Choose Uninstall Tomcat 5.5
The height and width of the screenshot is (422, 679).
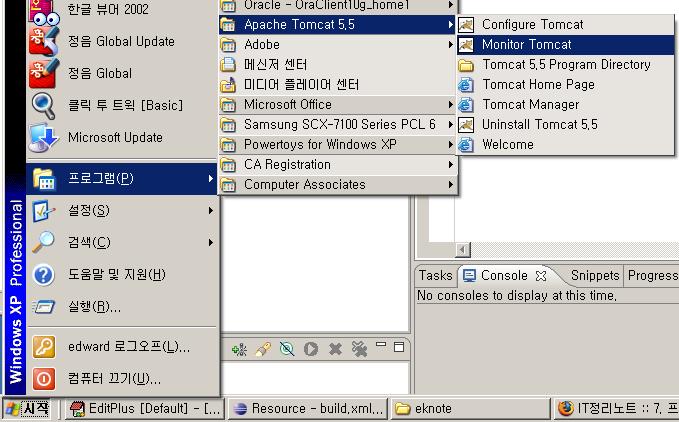pyautogui.click(x=566, y=124)
